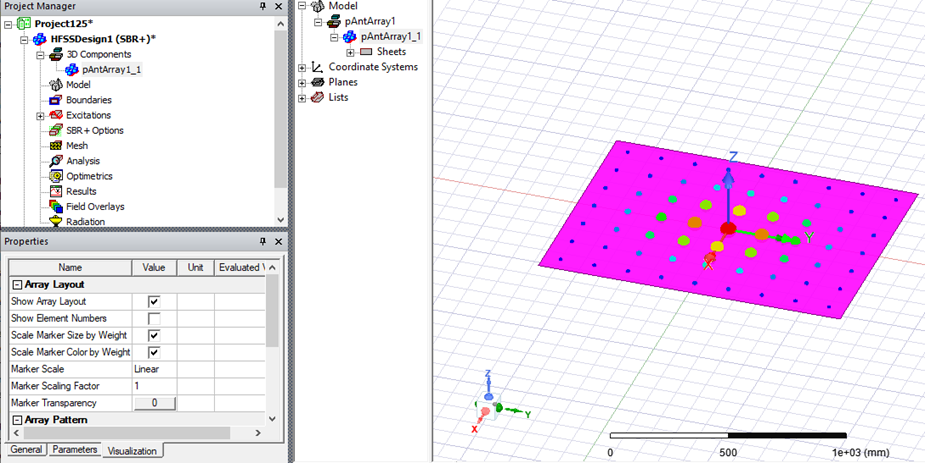
Task: Collapse the pAntArray1 history node
Action: (x=319, y=22)
